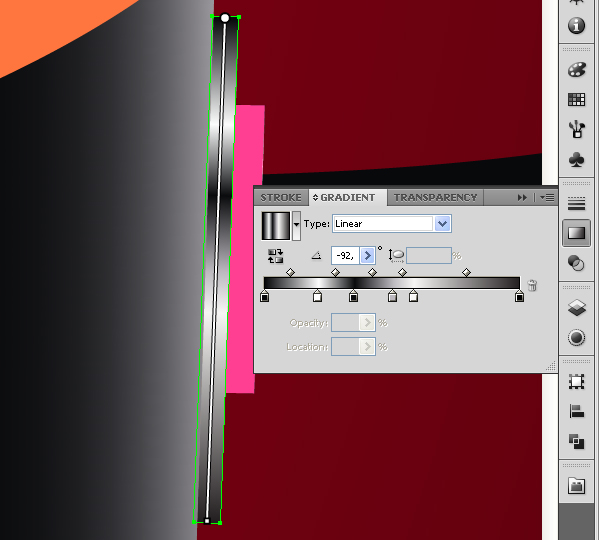Open the Transparency panel dock icon
Screen dimensions: 600x540
pyautogui.click(x=576, y=263)
